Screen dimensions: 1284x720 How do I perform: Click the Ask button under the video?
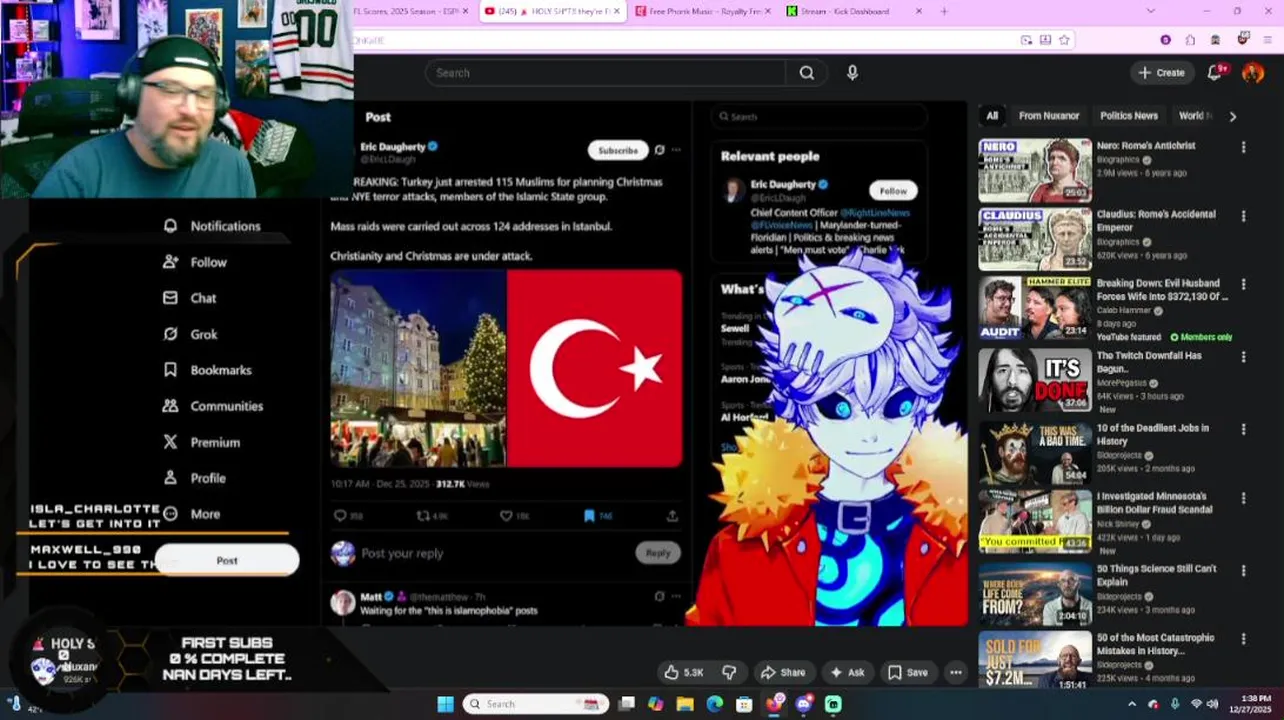[846, 673]
